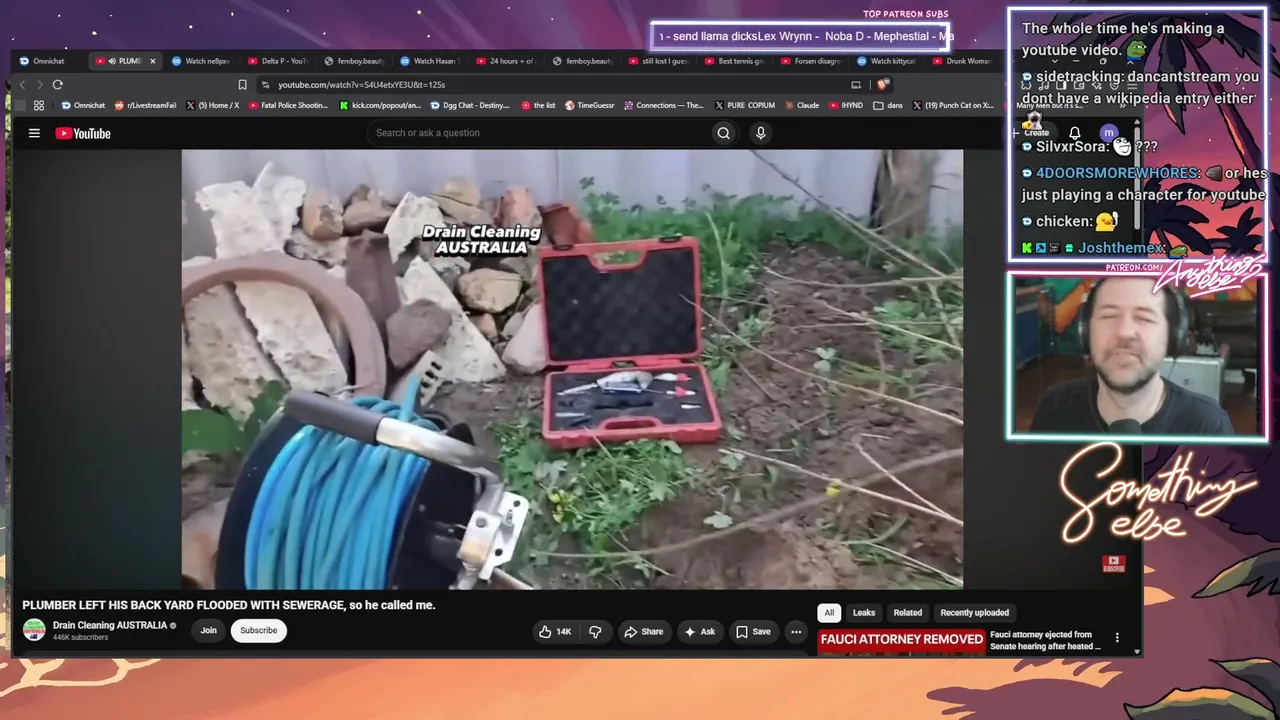The height and width of the screenshot is (720, 1280).
Task: Open the Drain Cleaning AUSTRALIA channel name
Action: click(x=110, y=626)
